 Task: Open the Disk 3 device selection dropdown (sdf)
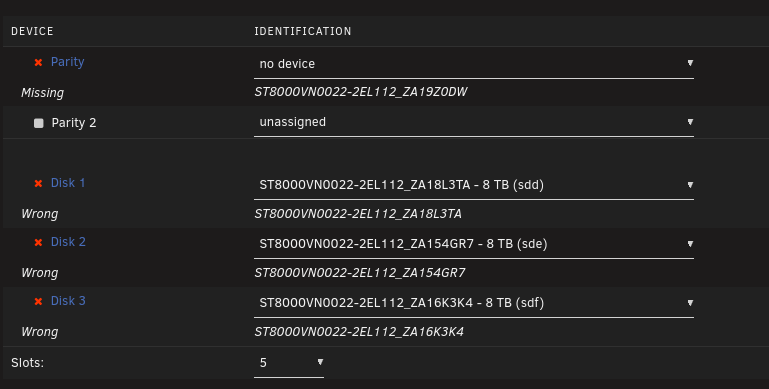pyautogui.click(x=474, y=303)
